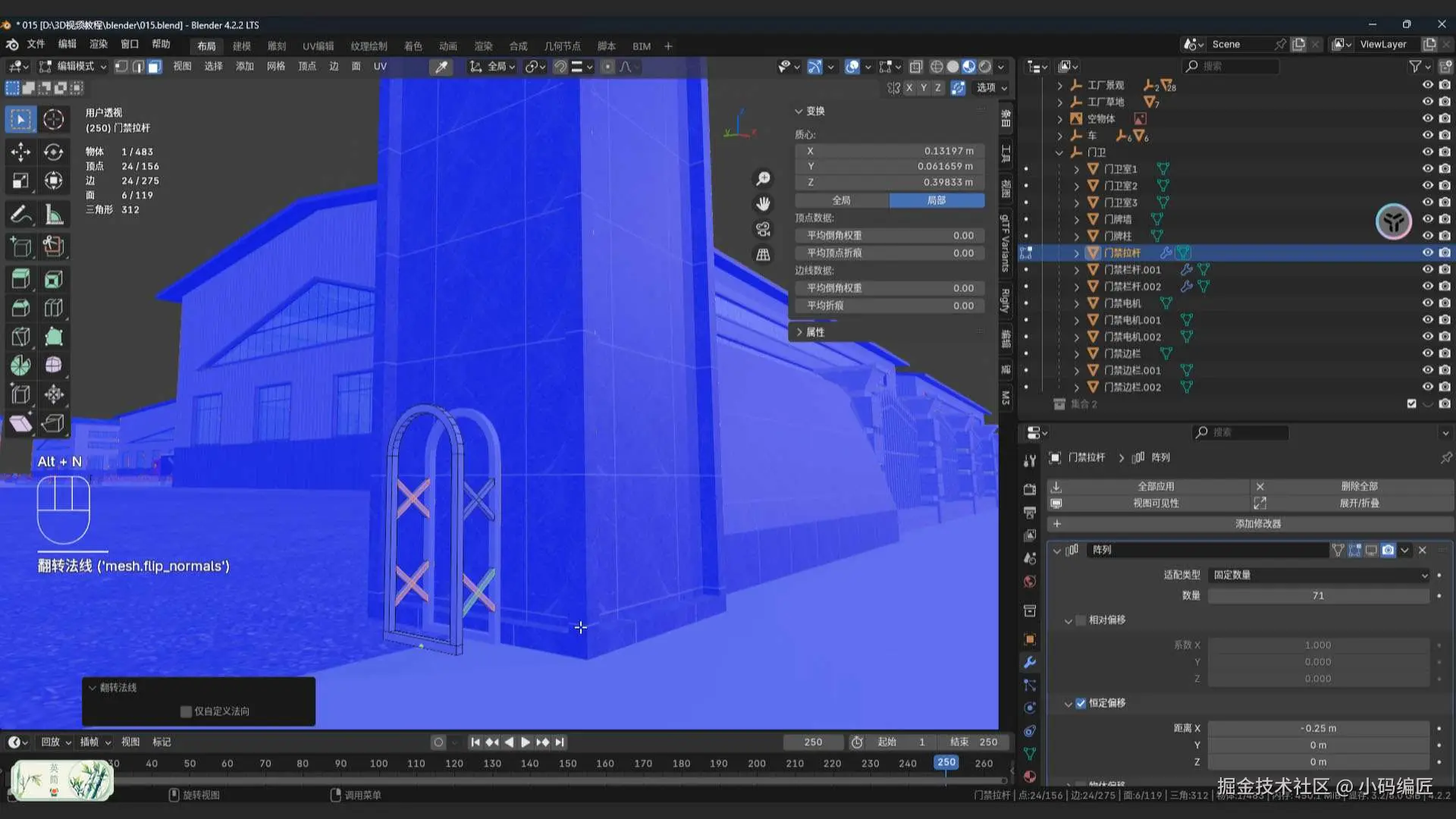
Task: Expand the 属性 panel section
Action: click(x=814, y=332)
